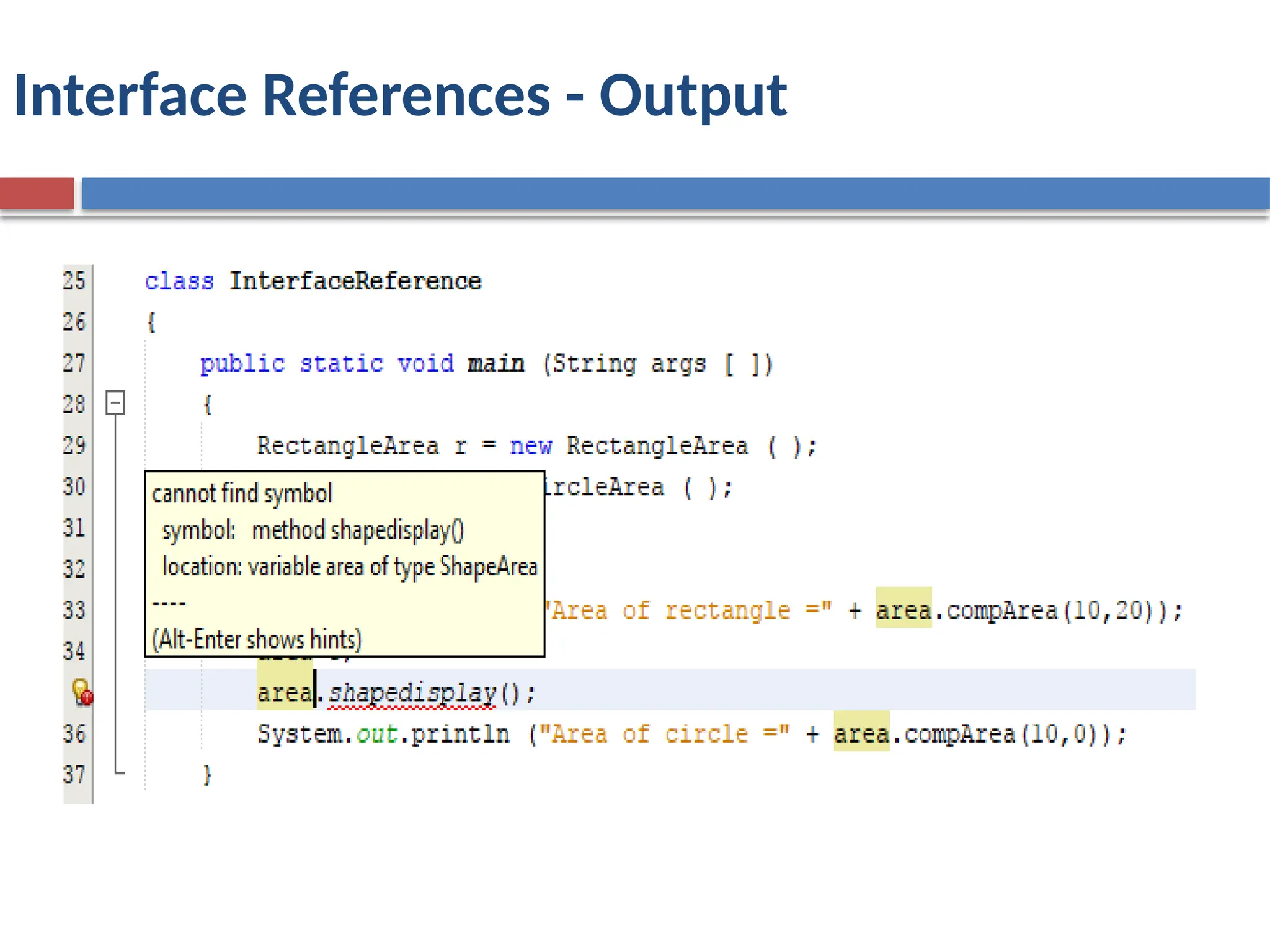Click the 'class' keyword on line 25
The image size is (1270, 952).
tap(179, 281)
